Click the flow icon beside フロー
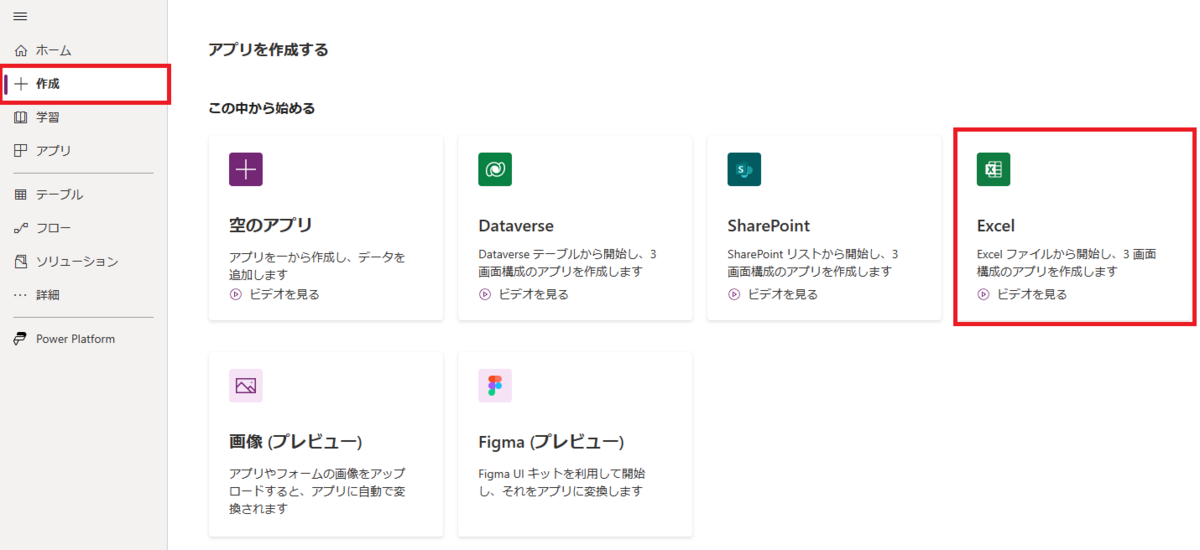This screenshot has height=550, width=1200. pos(21,228)
